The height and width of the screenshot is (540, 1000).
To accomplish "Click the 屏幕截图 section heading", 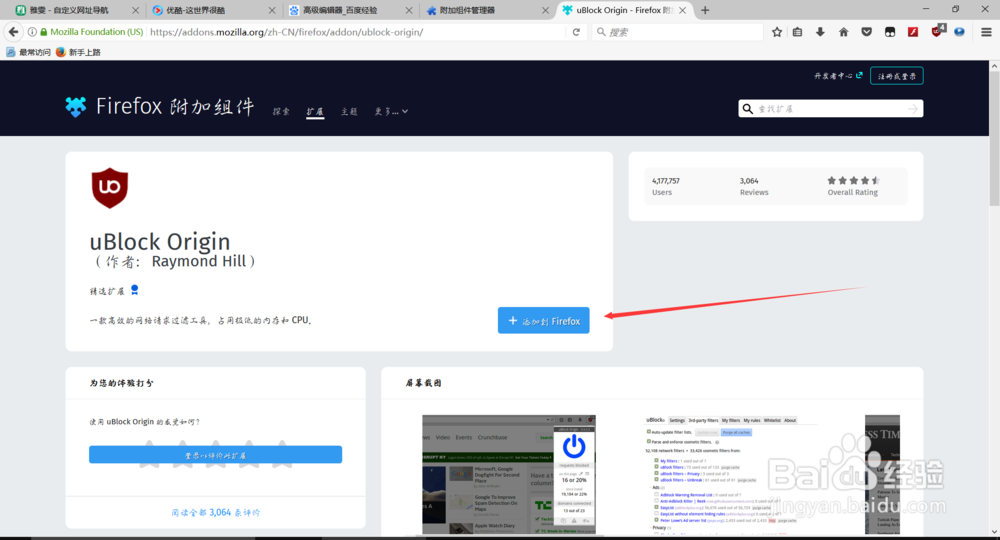I will 423,383.
